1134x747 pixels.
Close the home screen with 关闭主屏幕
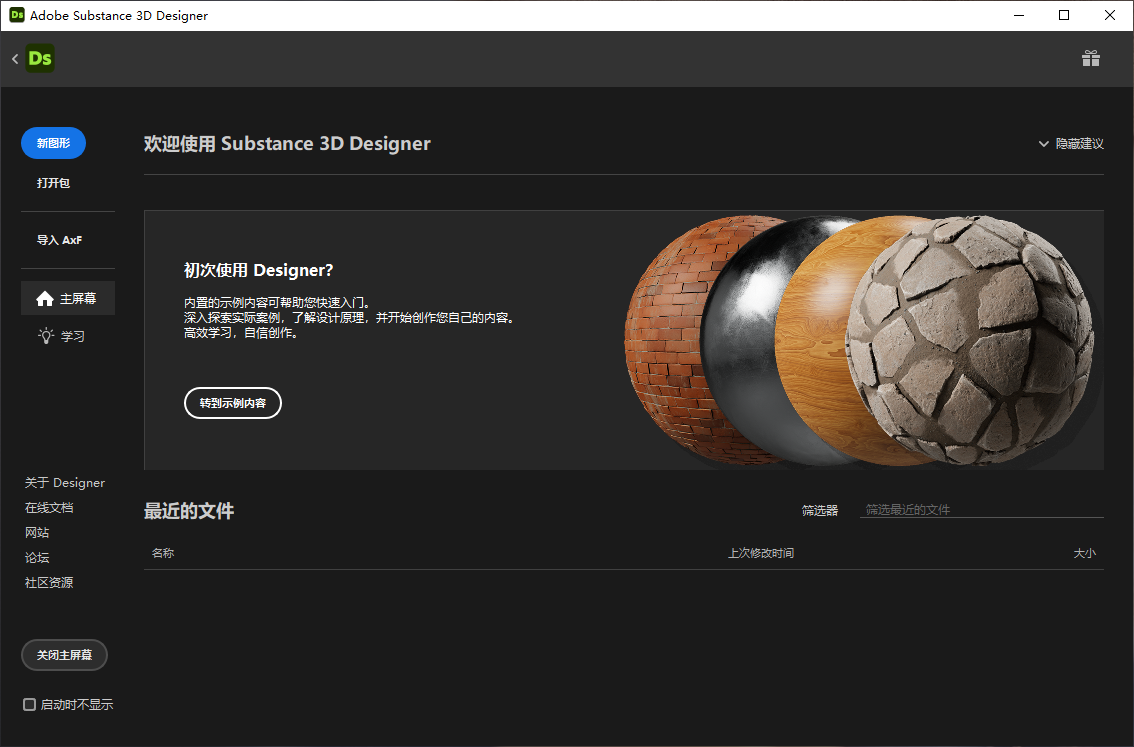64,655
